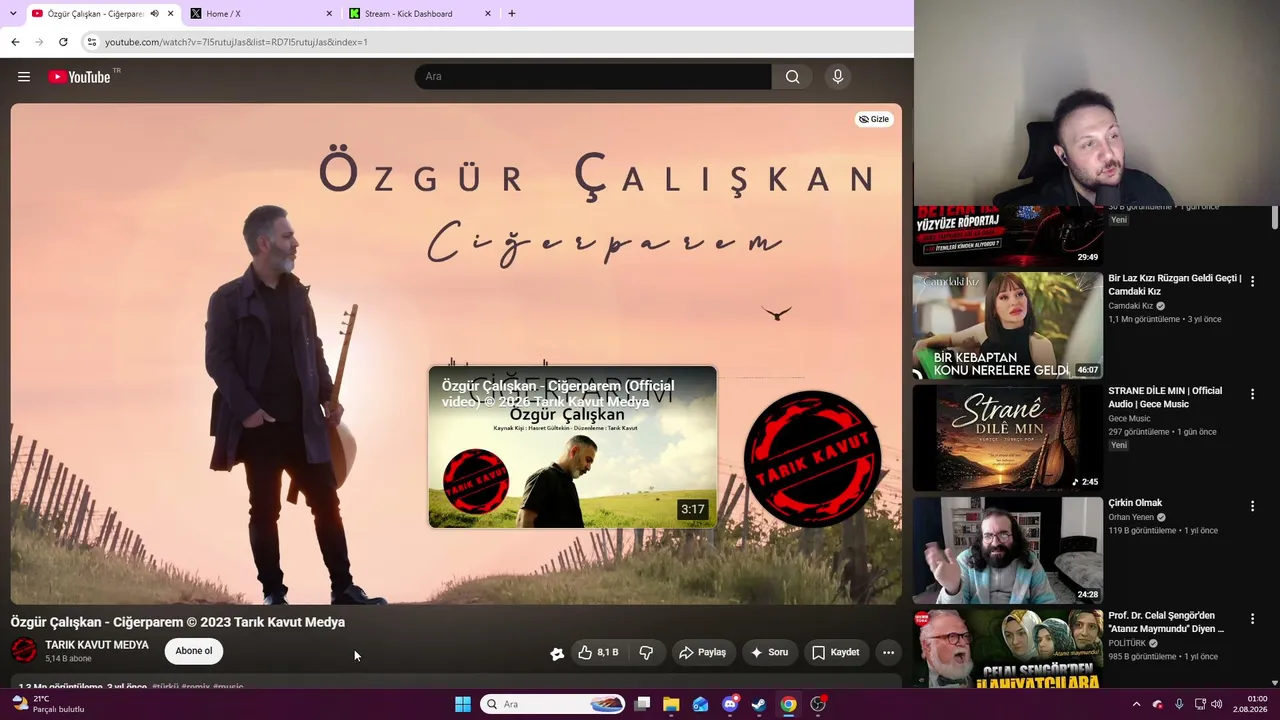Open the Celal Şengör video thumbnail
This screenshot has width=1280, height=720.
pyautogui.click(x=1007, y=649)
